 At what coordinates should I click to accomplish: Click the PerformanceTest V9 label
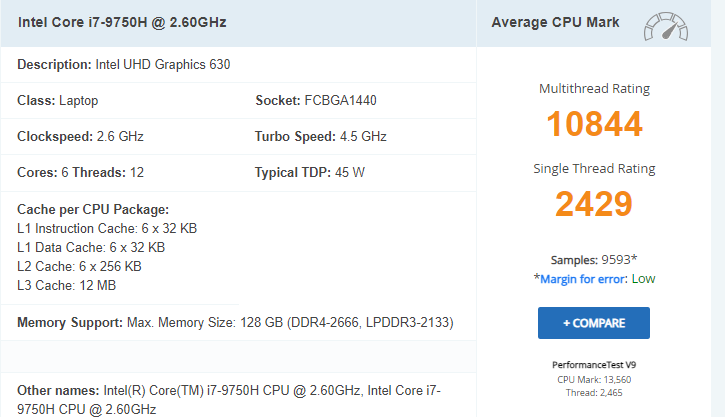tap(594, 365)
